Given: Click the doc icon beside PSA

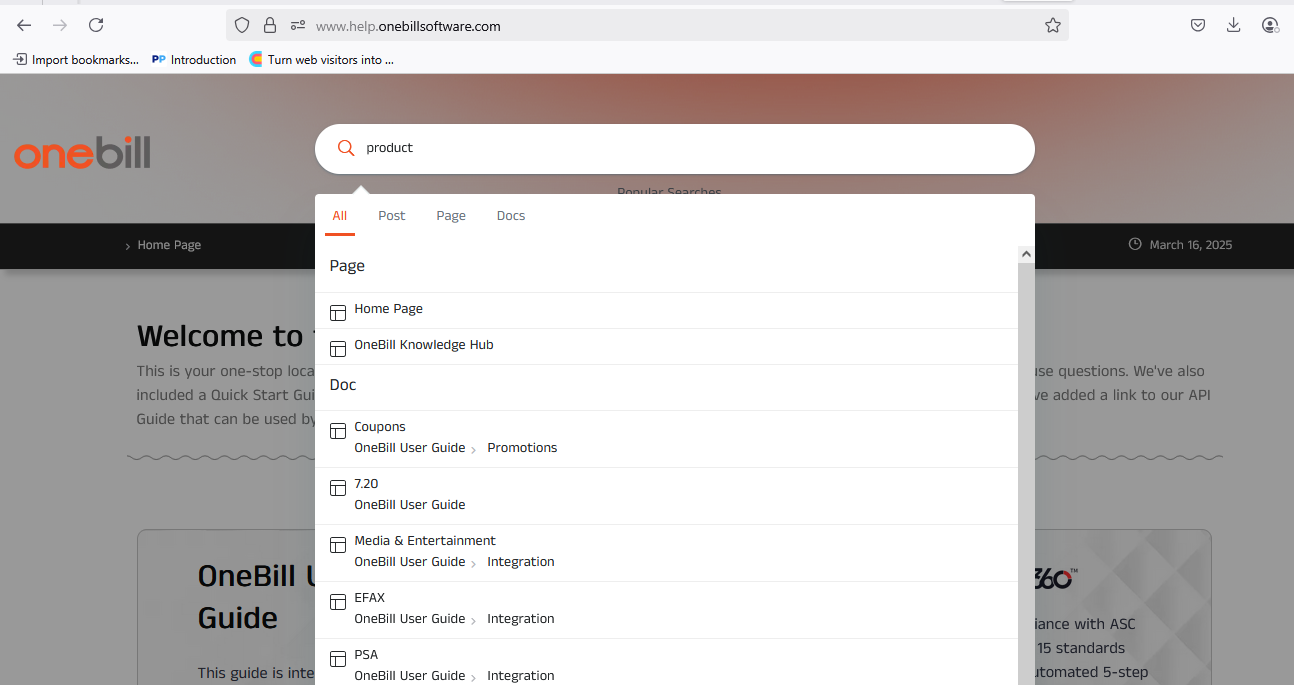Looking at the screenshot, I should (x=338, y=658).
